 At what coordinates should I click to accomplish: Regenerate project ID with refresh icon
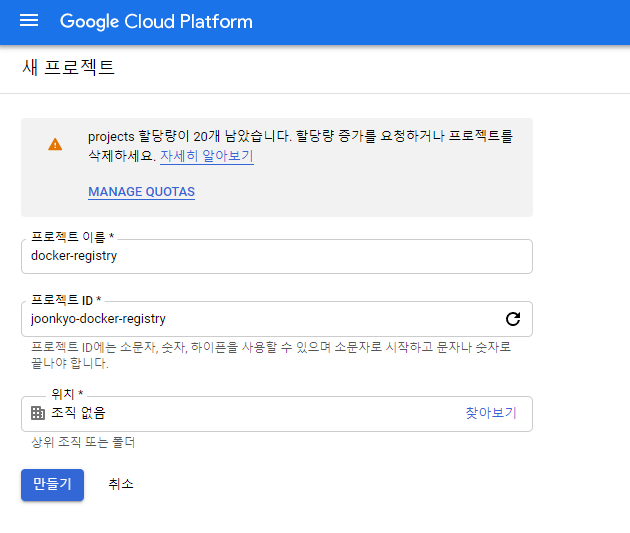[x=513, y=319]
